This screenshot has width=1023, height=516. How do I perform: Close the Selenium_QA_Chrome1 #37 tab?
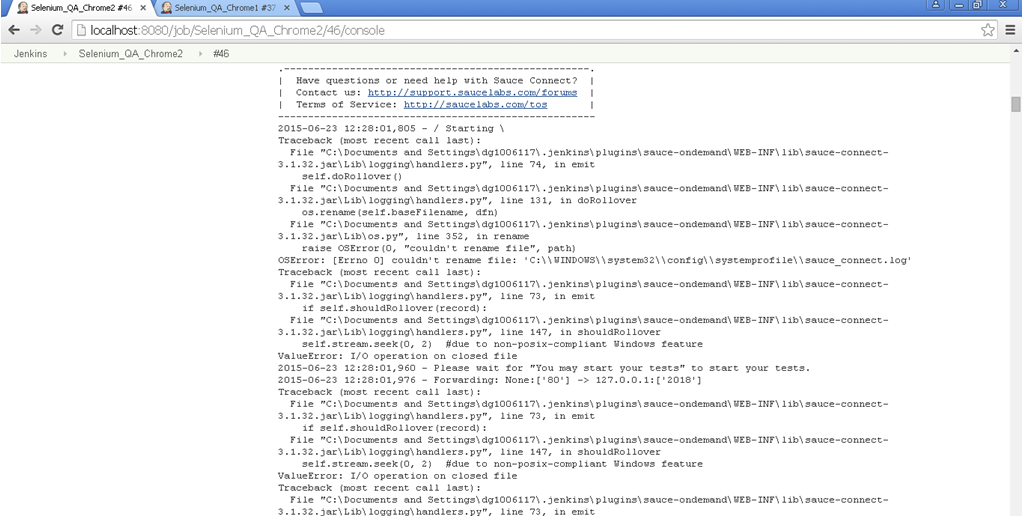(286, 8)
